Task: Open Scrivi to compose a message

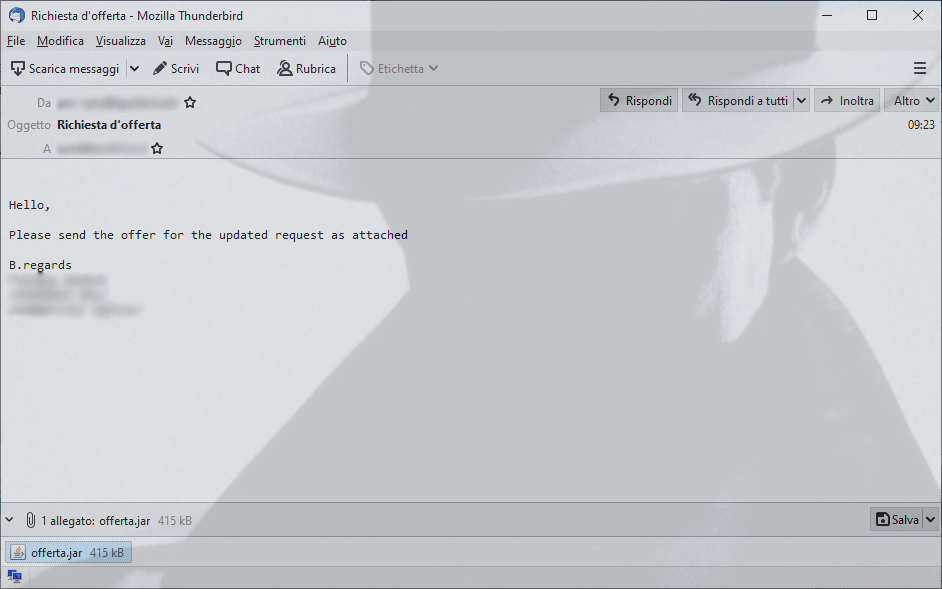Action: coord(175,69)
